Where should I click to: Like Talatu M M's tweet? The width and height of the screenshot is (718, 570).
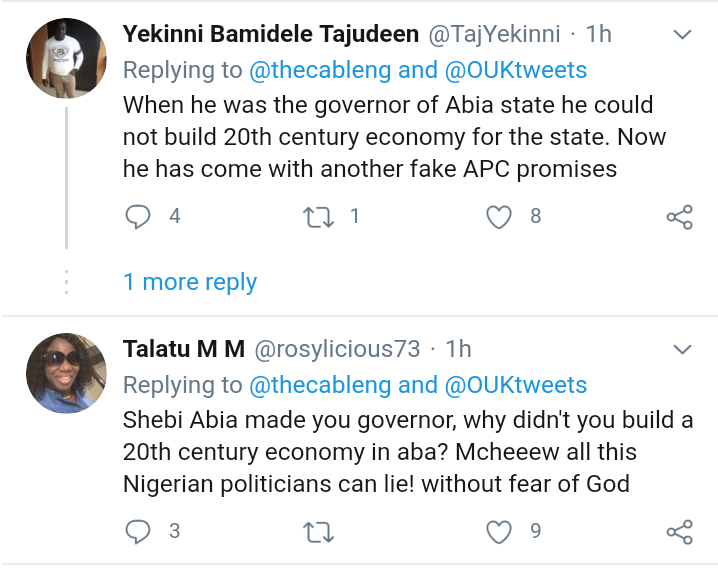pos(499,532)
